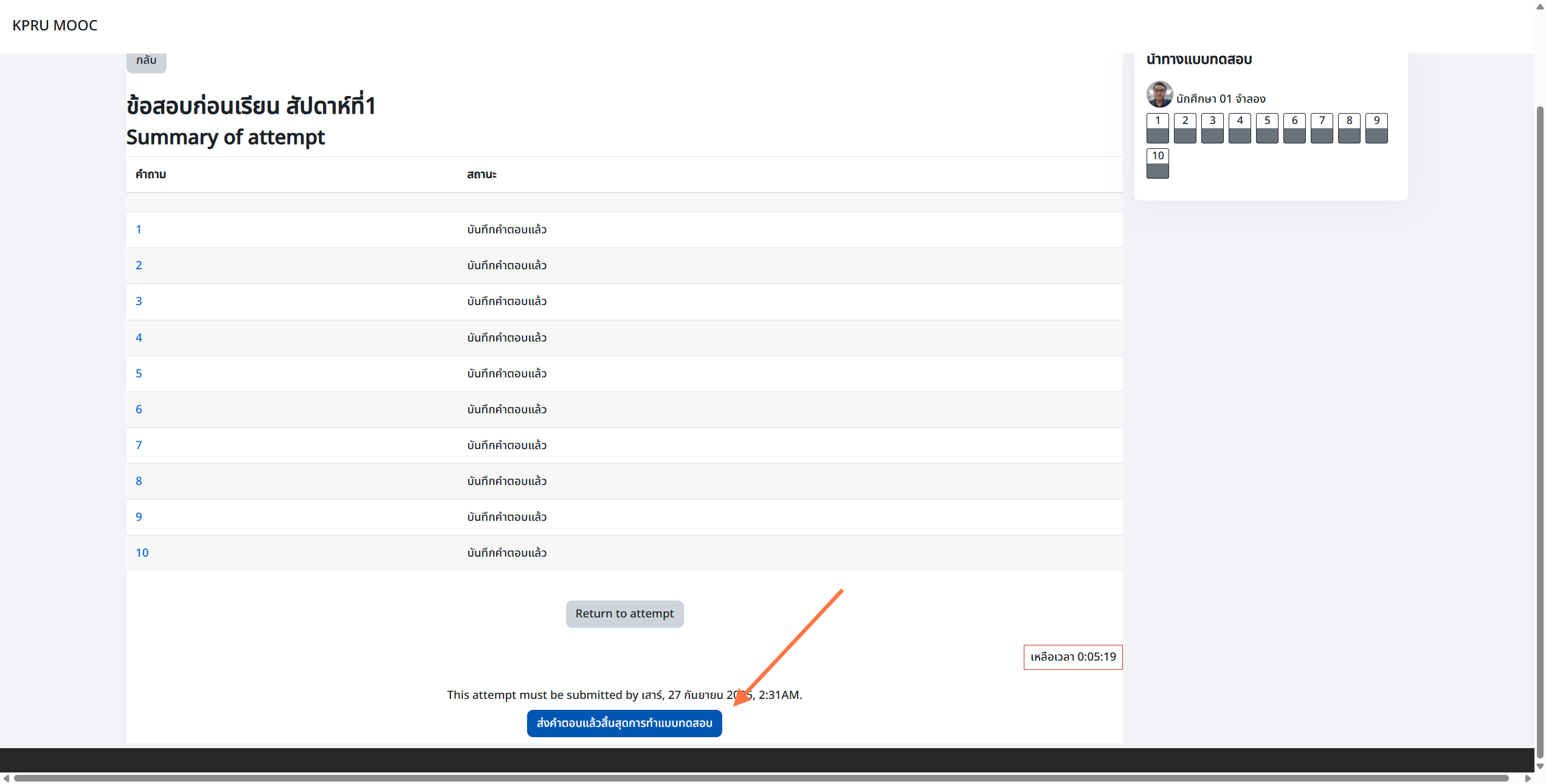This screenshot has height=784, width=1546.
Task: Click the scroll left arrow
Action: pos(5,779)
